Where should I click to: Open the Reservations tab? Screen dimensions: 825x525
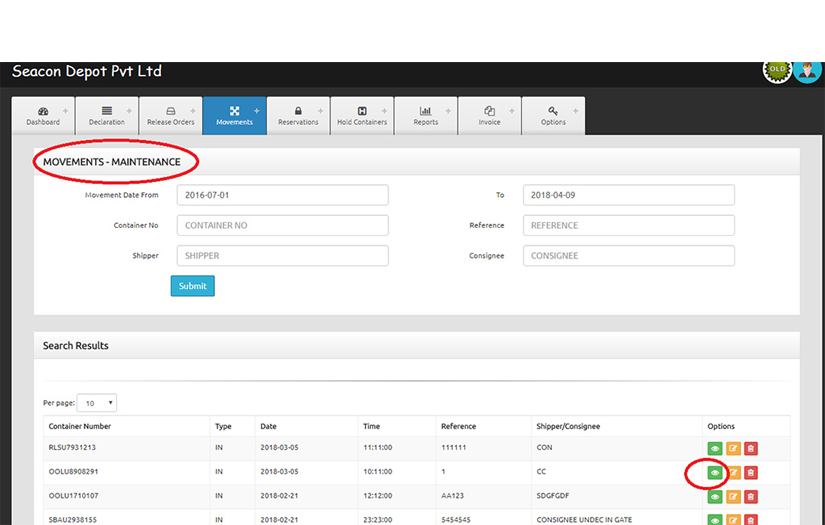298,116
